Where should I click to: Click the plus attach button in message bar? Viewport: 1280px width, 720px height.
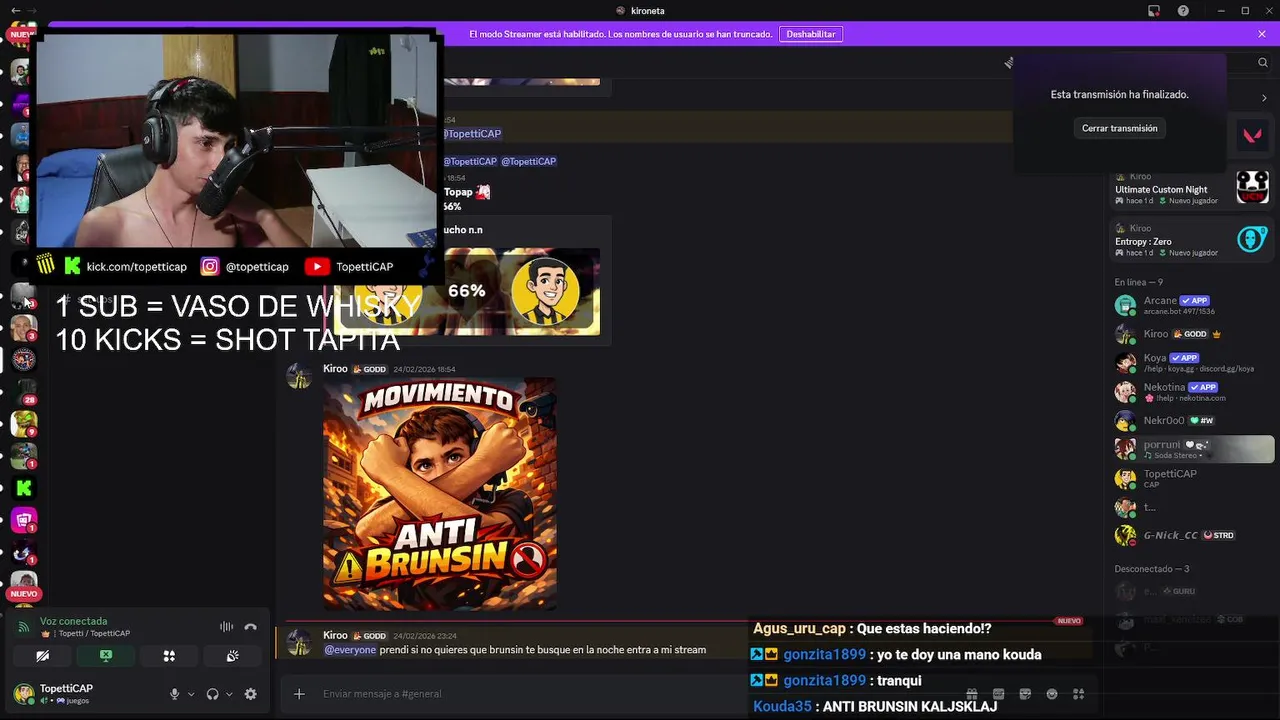click(299, 694)
